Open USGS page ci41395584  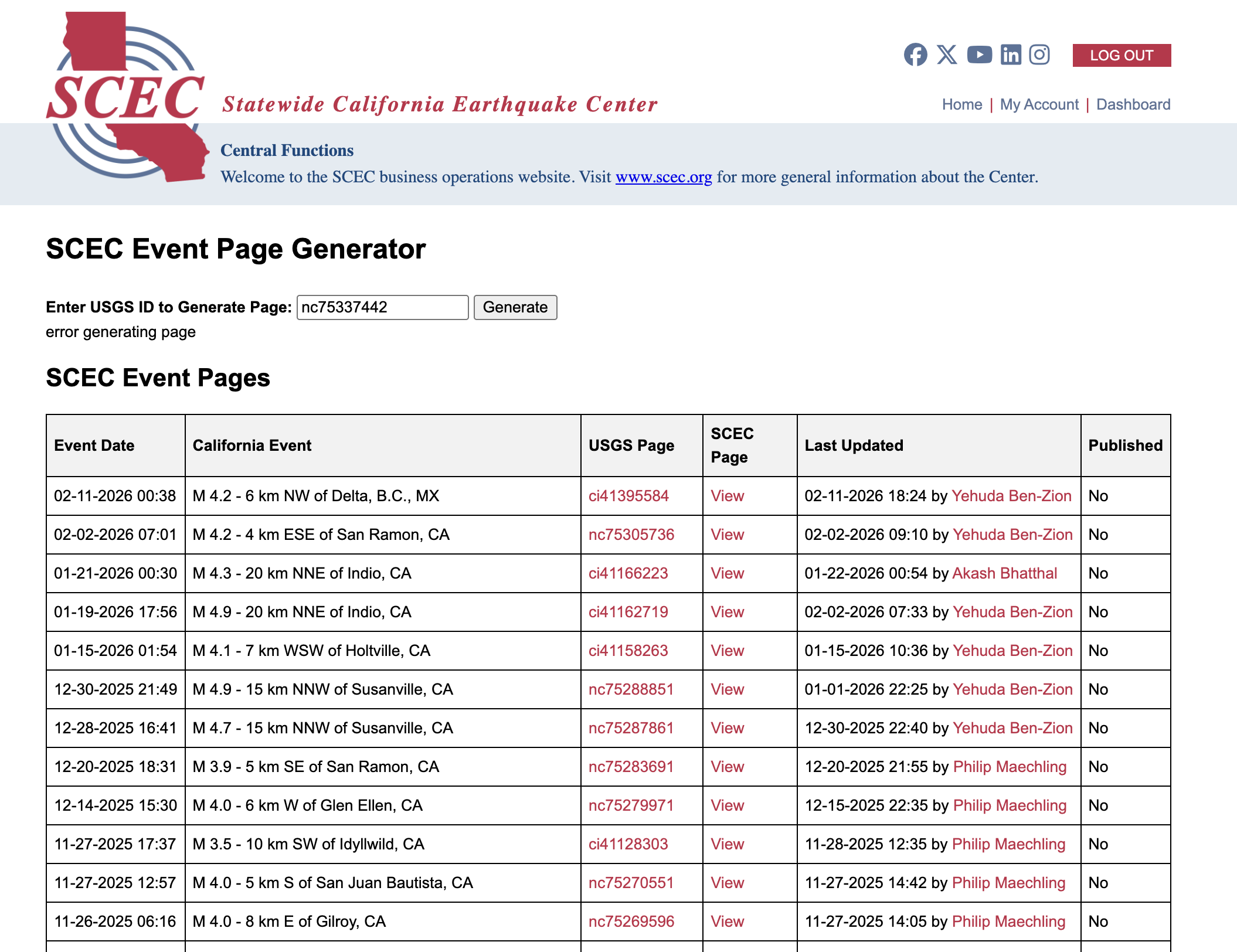pos(628,496)
